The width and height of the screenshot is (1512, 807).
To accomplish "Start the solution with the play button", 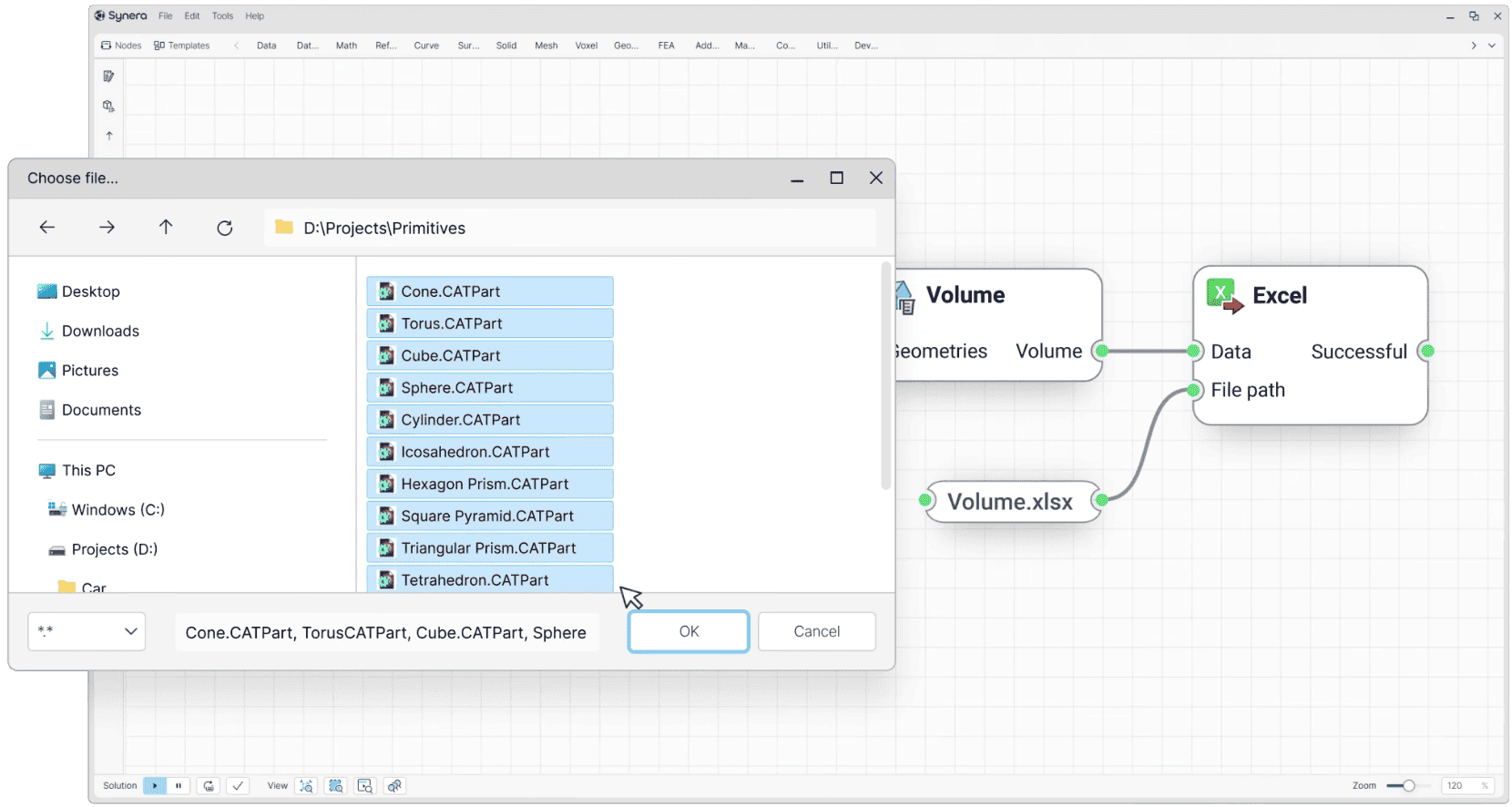I will (155, 786).
